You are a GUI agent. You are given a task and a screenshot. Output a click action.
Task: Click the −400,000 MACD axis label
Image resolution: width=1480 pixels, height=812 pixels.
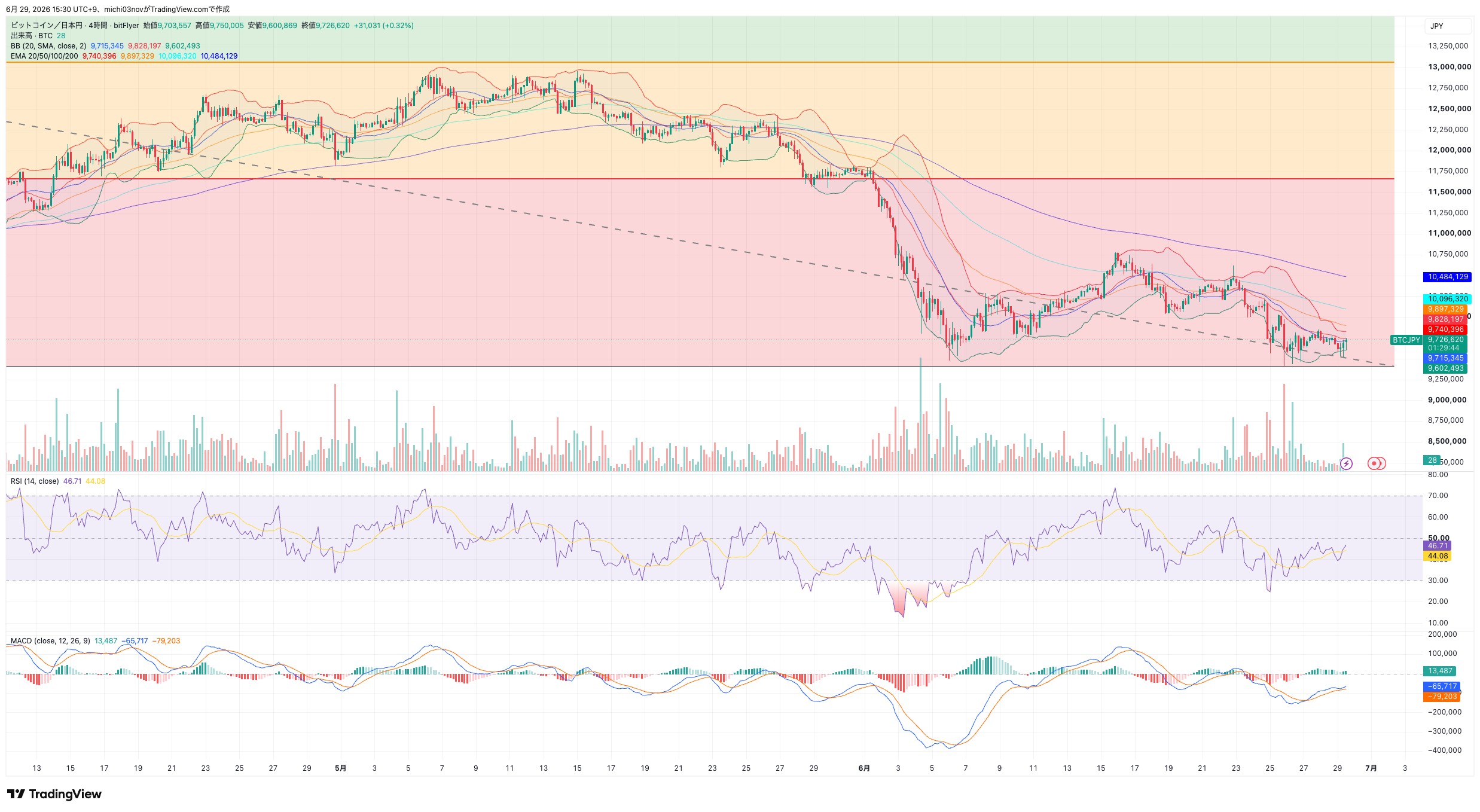coord(1444,750)
